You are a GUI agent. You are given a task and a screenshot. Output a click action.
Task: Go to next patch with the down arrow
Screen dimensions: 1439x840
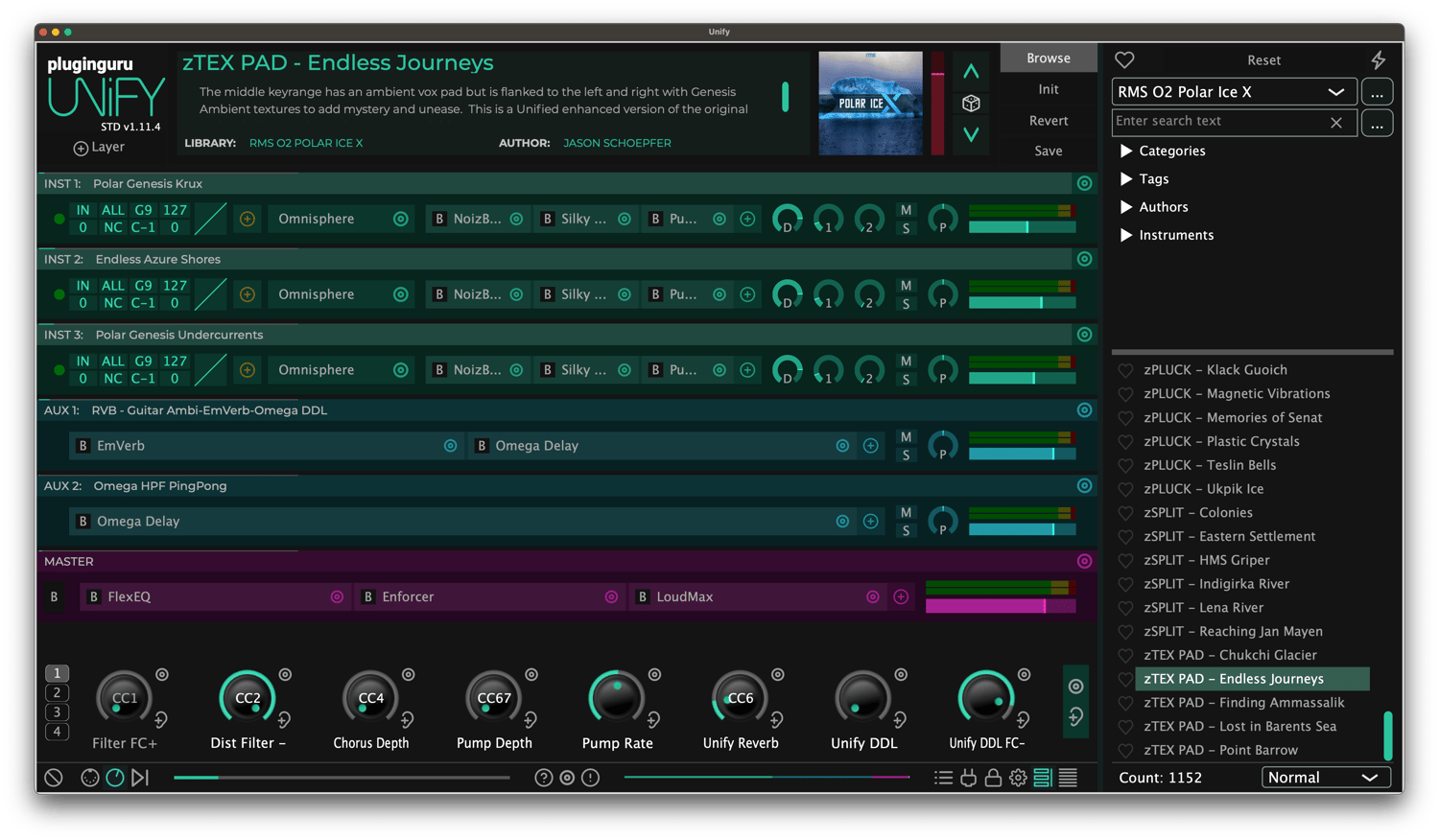click(x=971, y=134)
